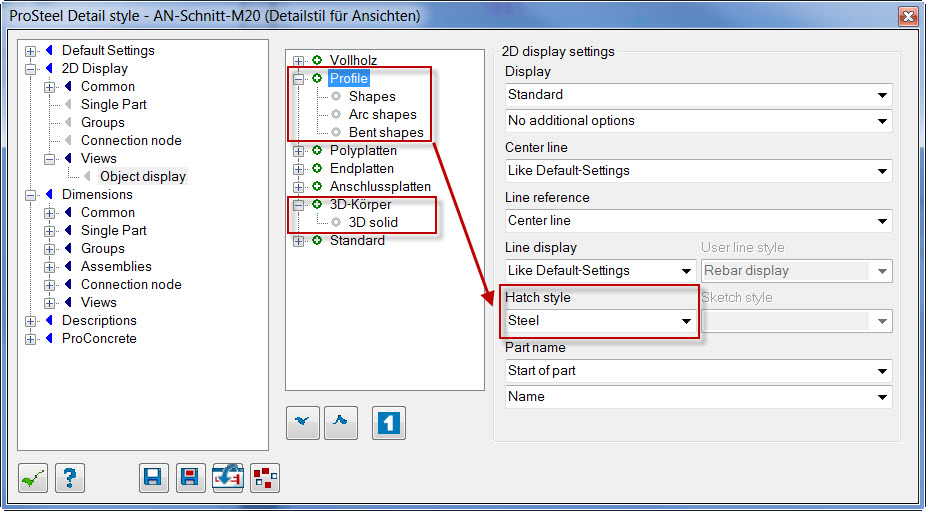
Task: Expand the ProConcrete tree node
Action: [x=30, y=339]
